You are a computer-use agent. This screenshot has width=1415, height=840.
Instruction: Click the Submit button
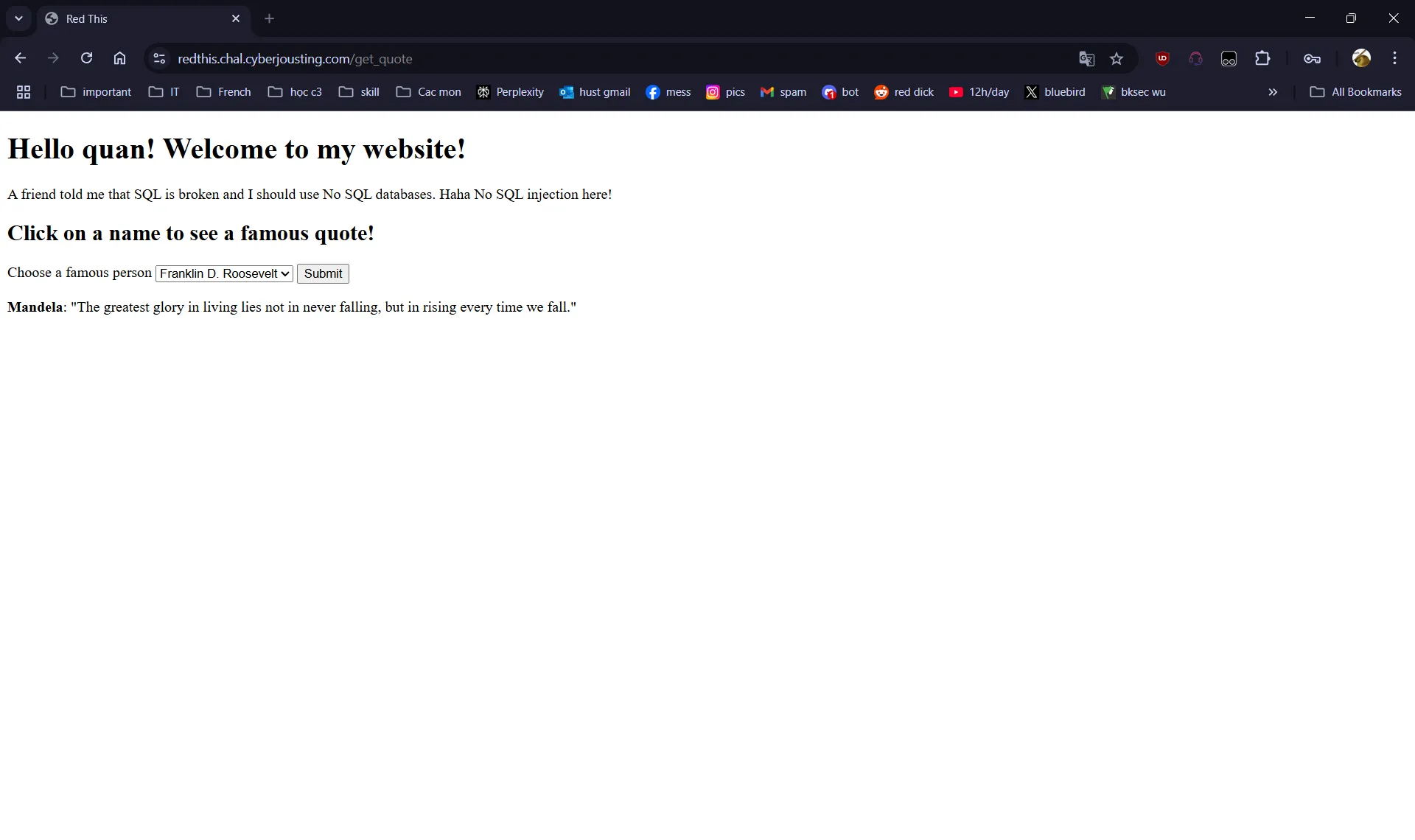click(323, 273)
